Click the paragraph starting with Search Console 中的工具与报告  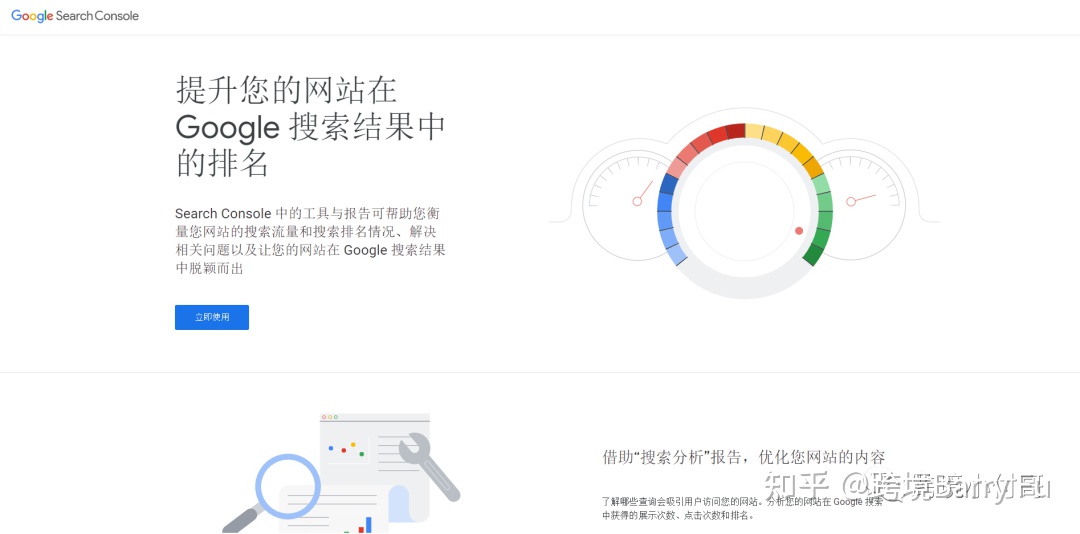[x=311, y=241]
